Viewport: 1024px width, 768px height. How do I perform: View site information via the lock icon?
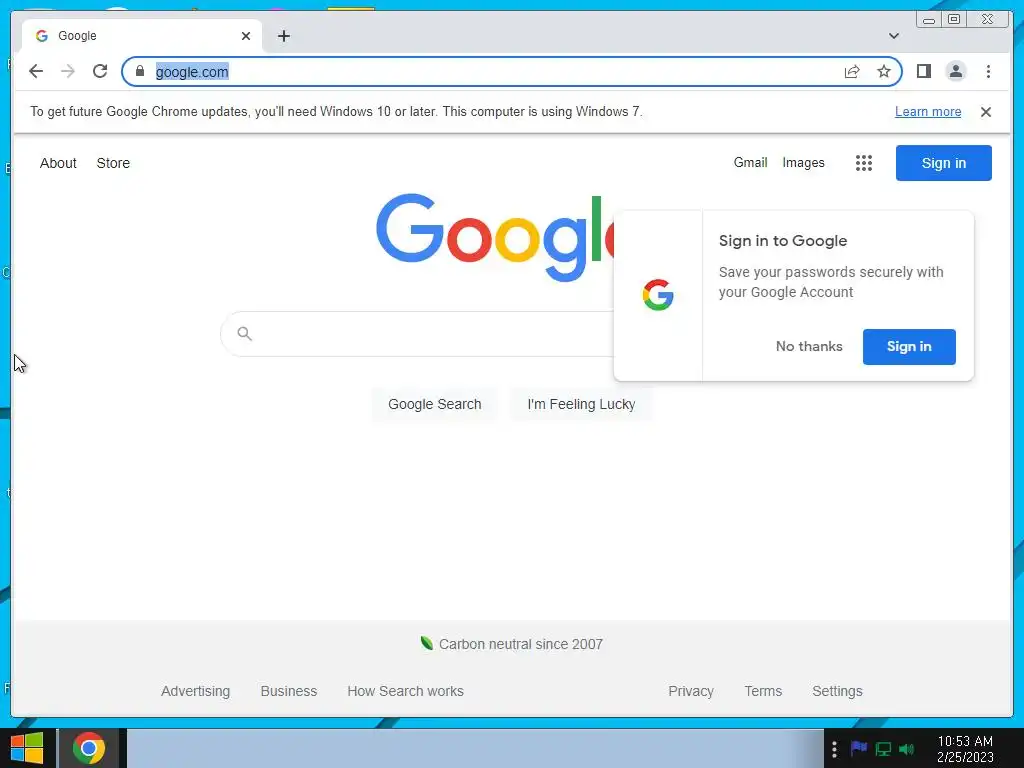[x=140, y=71]
